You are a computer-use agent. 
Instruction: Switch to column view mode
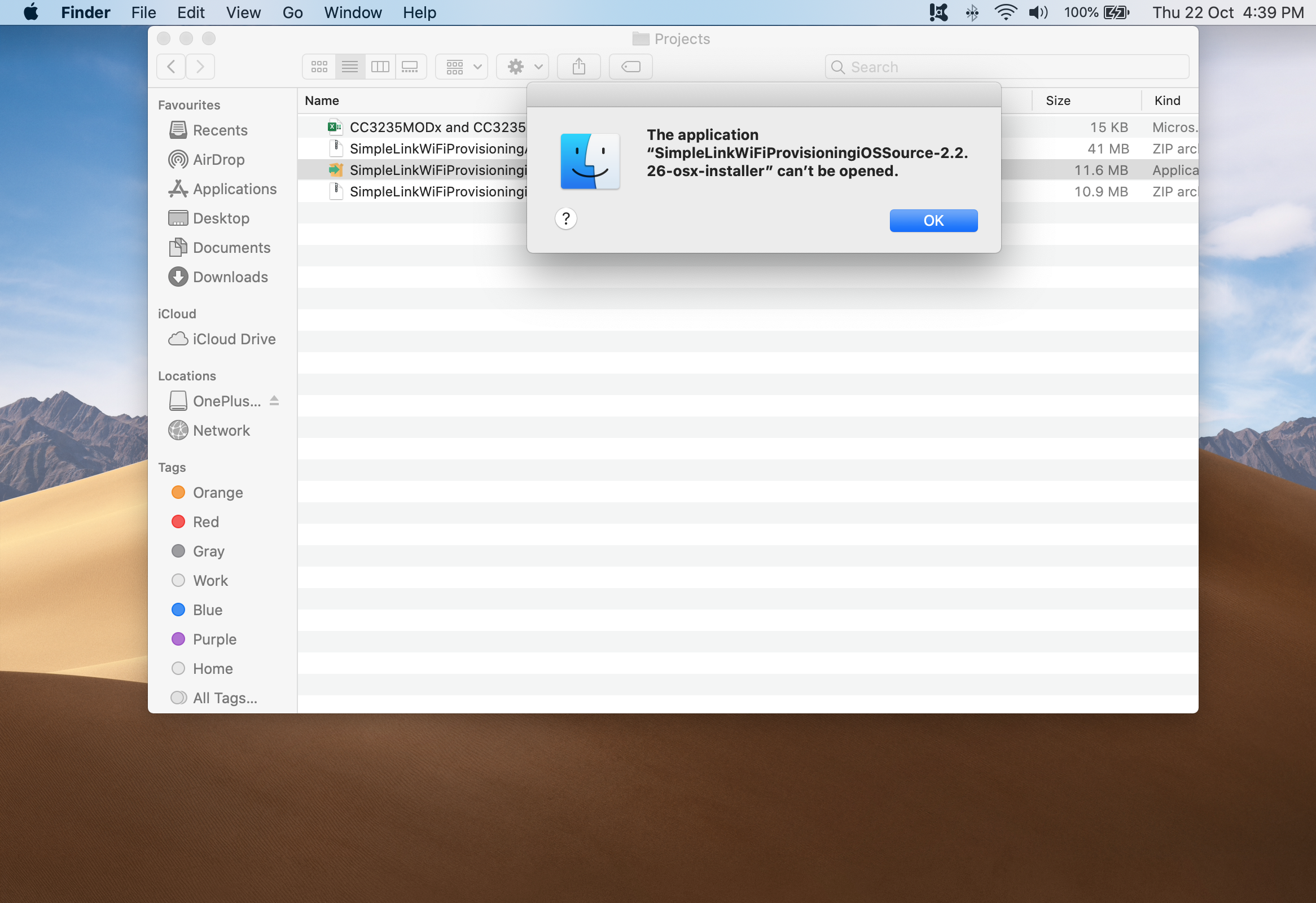(379, 67)
